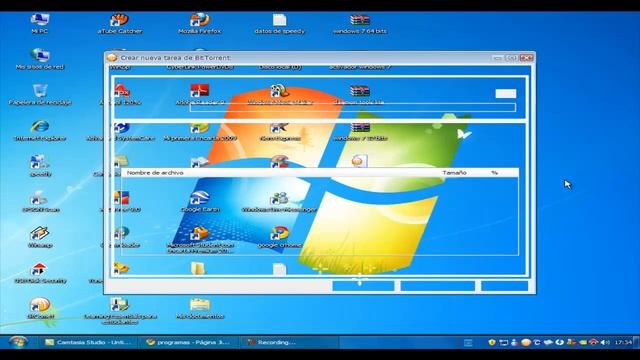The image size is (640, 360).
Task: Launch the Internet Explorer desktop shortcut
Action: click(40, 131)
